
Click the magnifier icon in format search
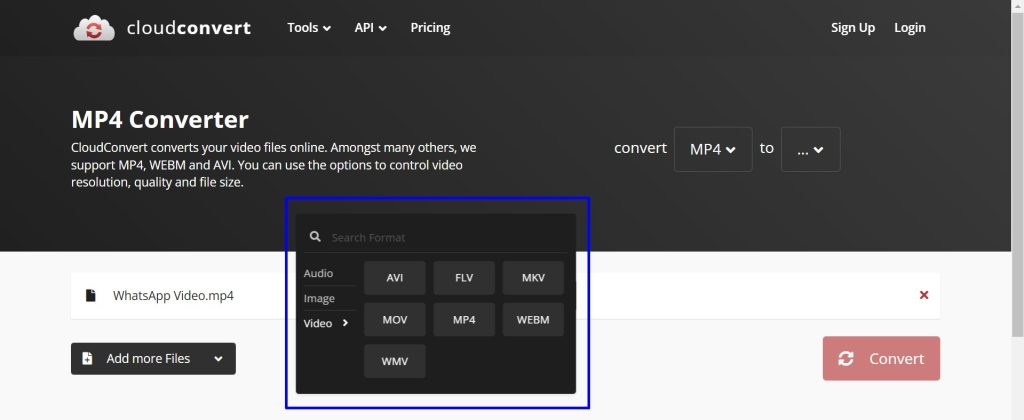coord(315,236)
